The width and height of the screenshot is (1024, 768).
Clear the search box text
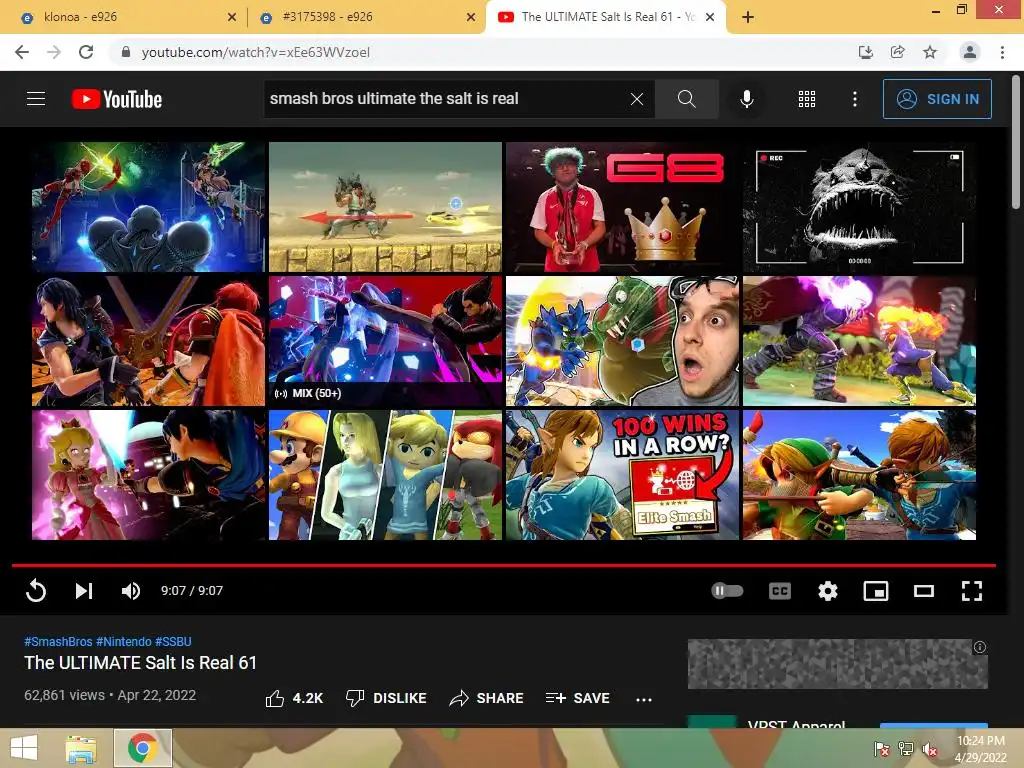coord(637,99)
